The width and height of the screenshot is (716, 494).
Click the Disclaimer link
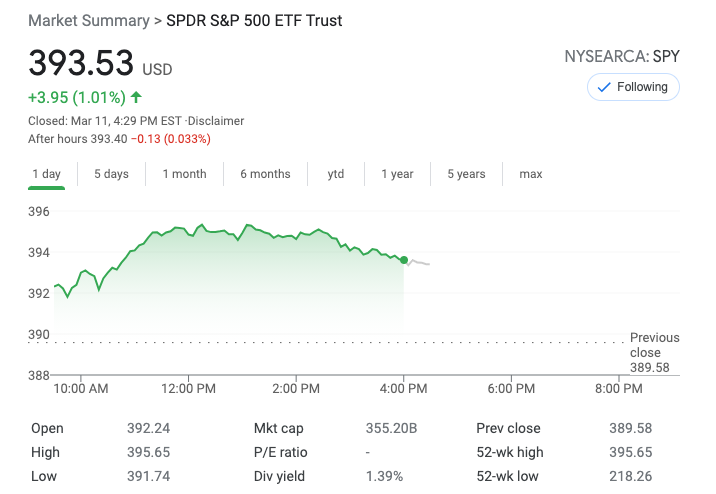[217, 121]
